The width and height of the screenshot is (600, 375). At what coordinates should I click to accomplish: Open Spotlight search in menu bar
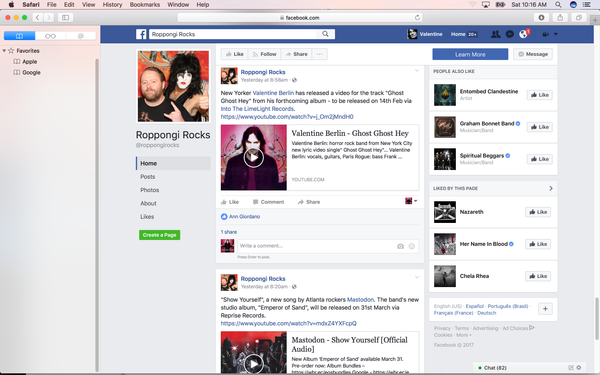(558, 5)
